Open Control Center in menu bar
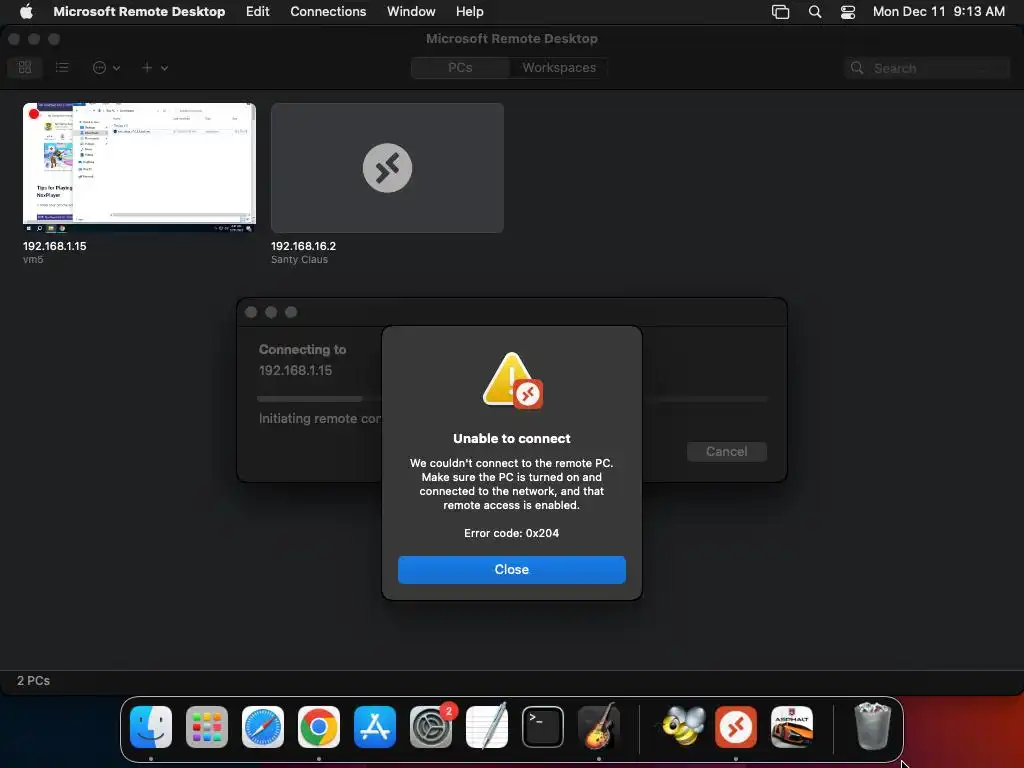The width and height of the screenshot is (1024, 768). tap(848, 11)
